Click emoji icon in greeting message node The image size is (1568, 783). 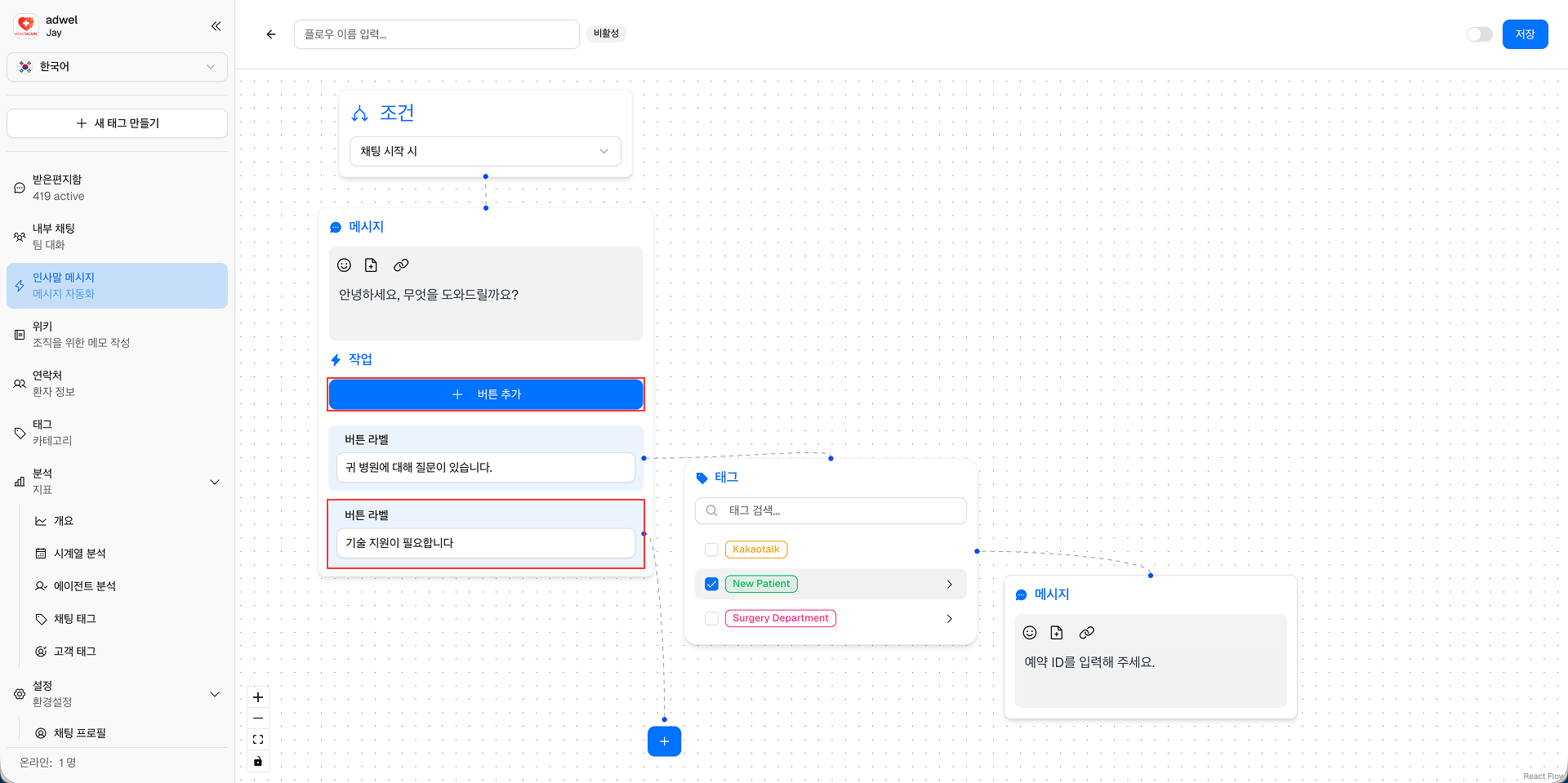click(x=345, y=265)
